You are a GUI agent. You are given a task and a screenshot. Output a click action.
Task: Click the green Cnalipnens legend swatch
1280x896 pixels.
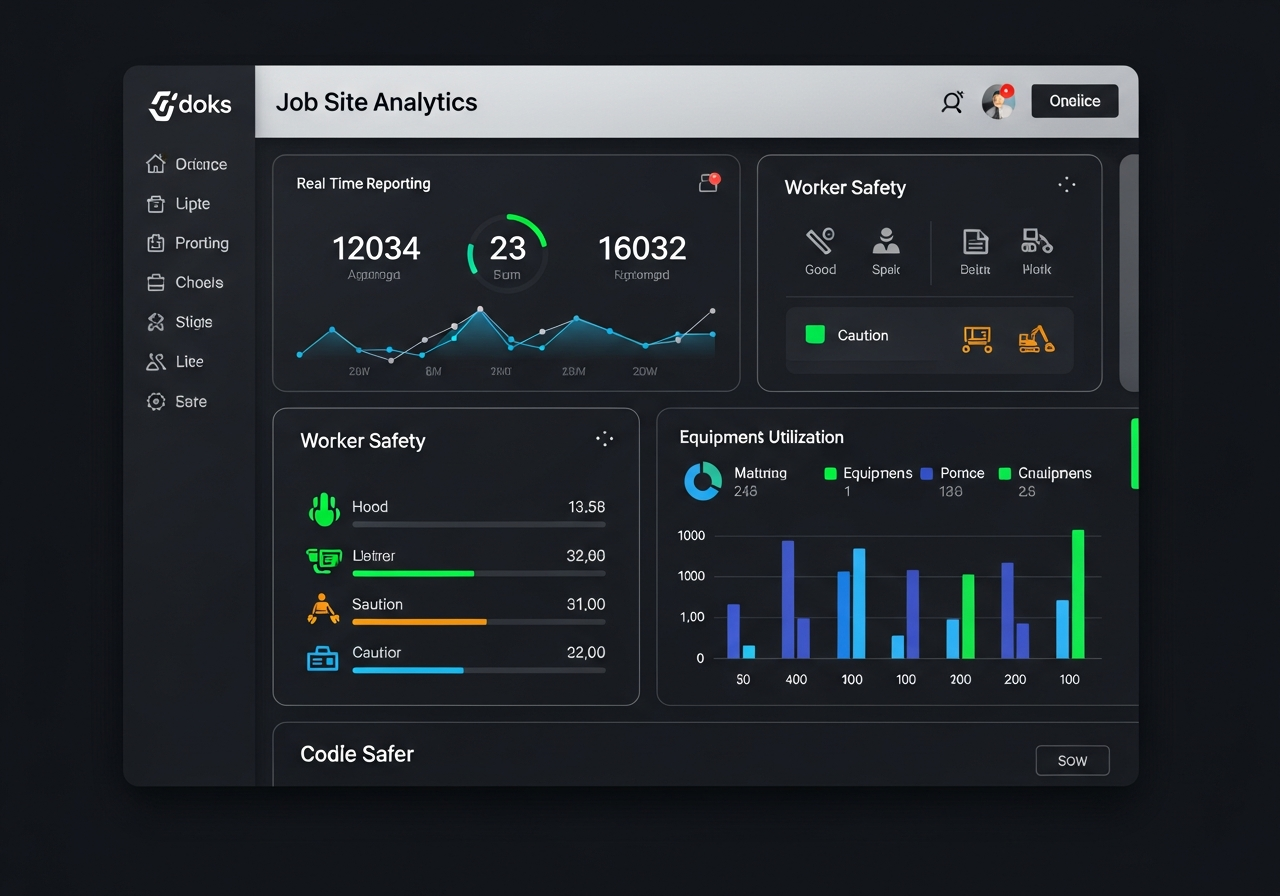1005,474
